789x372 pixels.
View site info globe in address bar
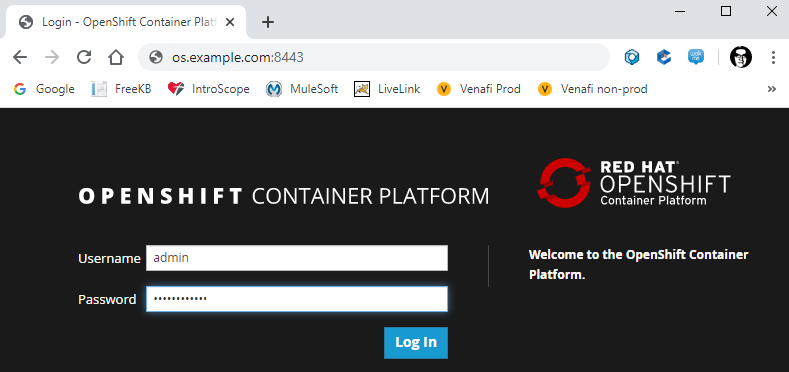pos(156,57)
